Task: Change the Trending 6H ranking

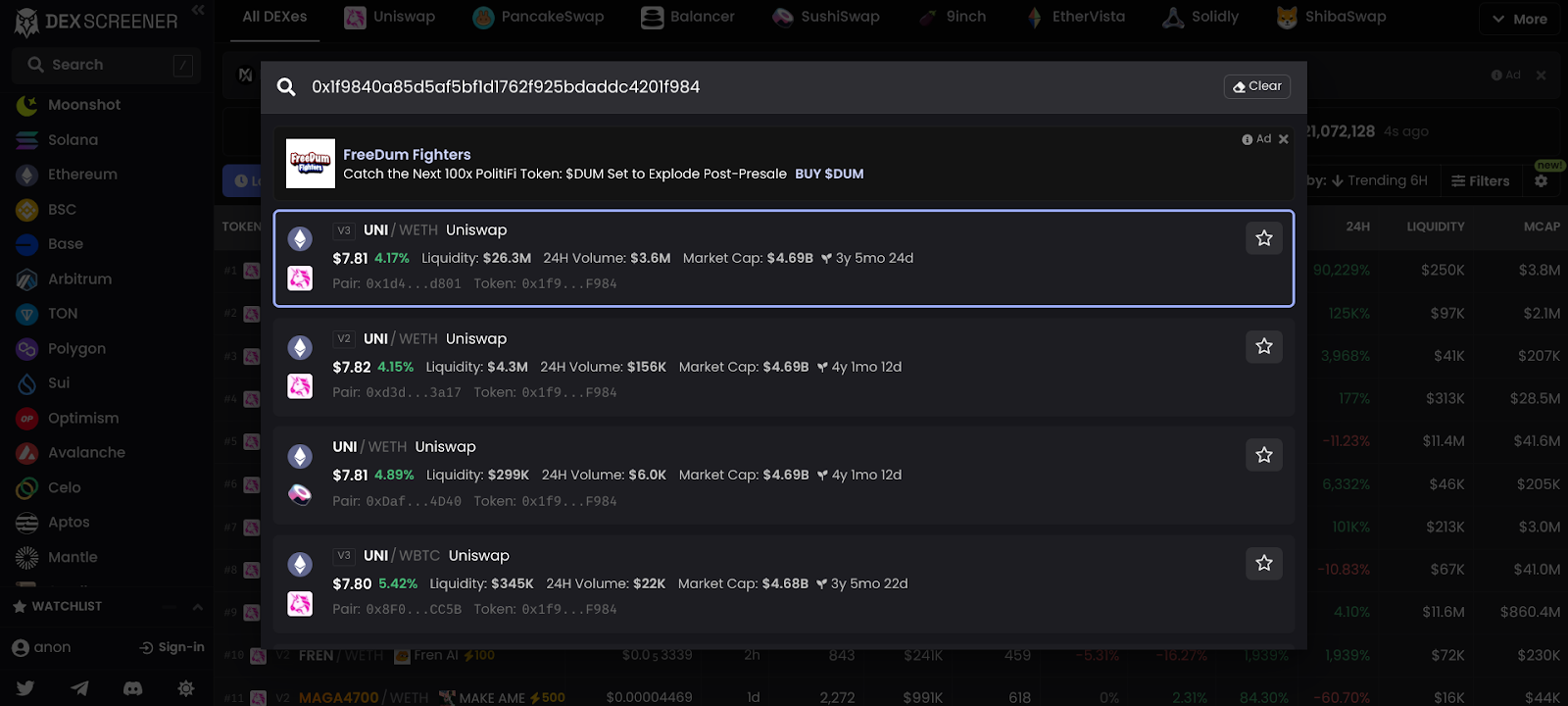Action: (1379, 181)
